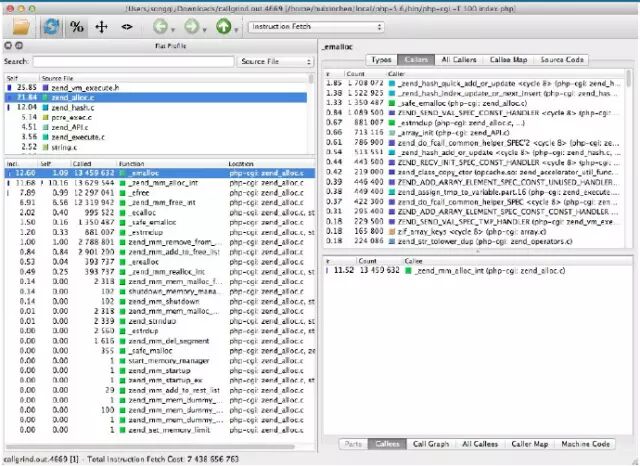The width and height of the screenshot is (640, 466).
Task: Sort function list by Called column
Action: (x=93, y=164)
